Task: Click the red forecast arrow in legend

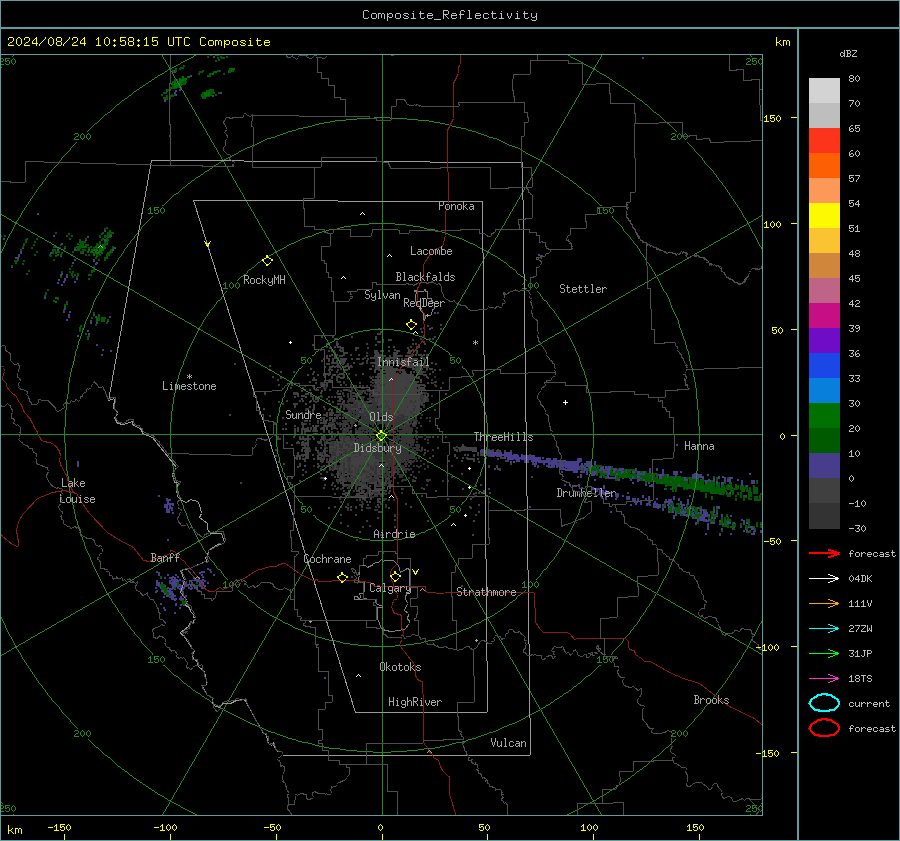Action: point(824,553)
